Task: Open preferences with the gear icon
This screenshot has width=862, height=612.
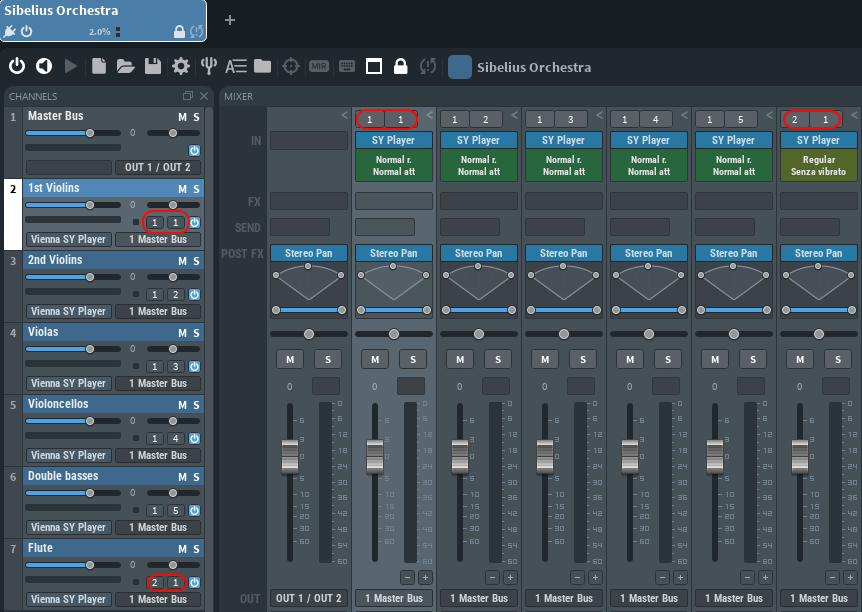Action: coord(181,67)
